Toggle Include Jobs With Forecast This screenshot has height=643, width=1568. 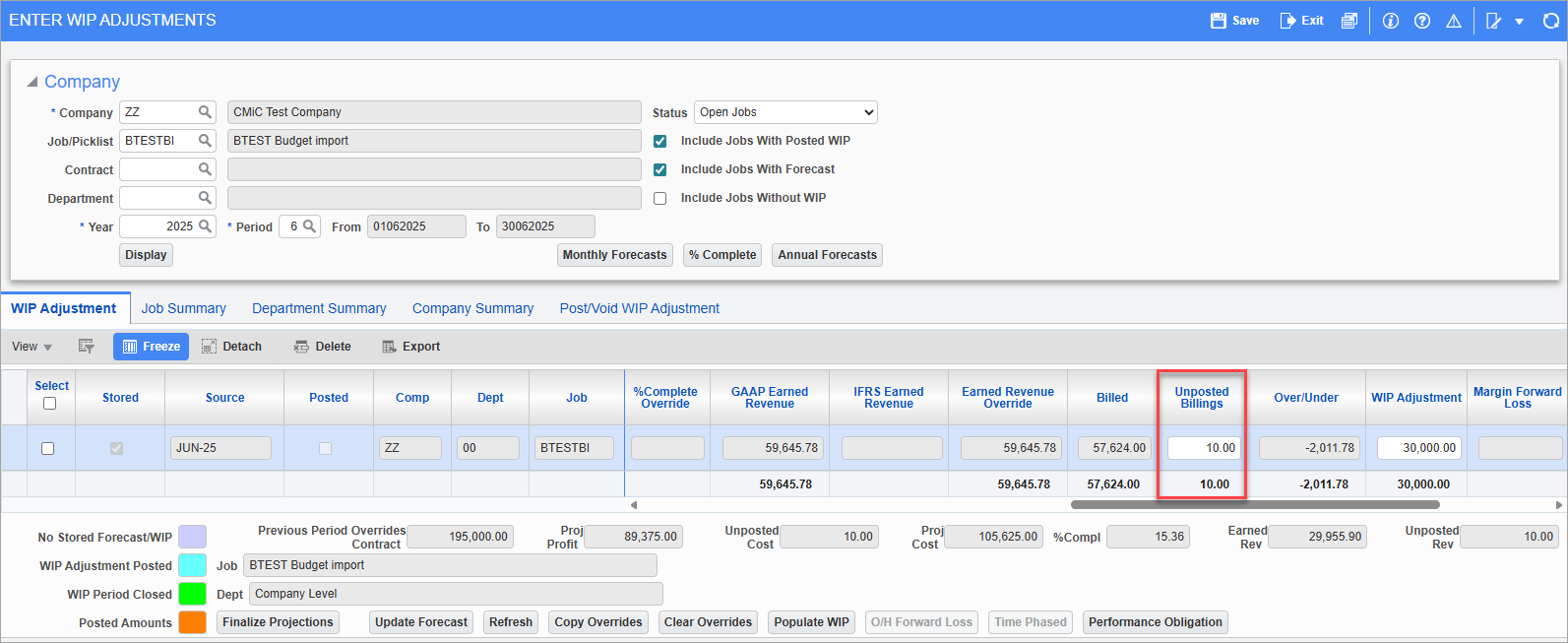pyautogui.click(x=660, y=169)
